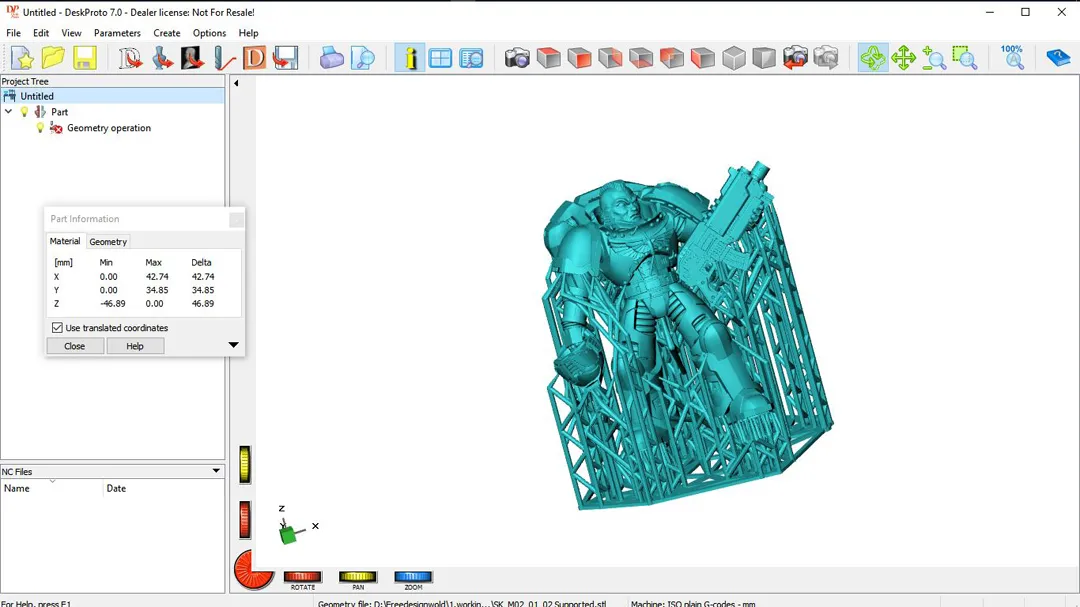Image resolution: width=1080 pixels, height=607 pixels.
Task: Uncheck Use translated coordinates
Action: [57, 328]
